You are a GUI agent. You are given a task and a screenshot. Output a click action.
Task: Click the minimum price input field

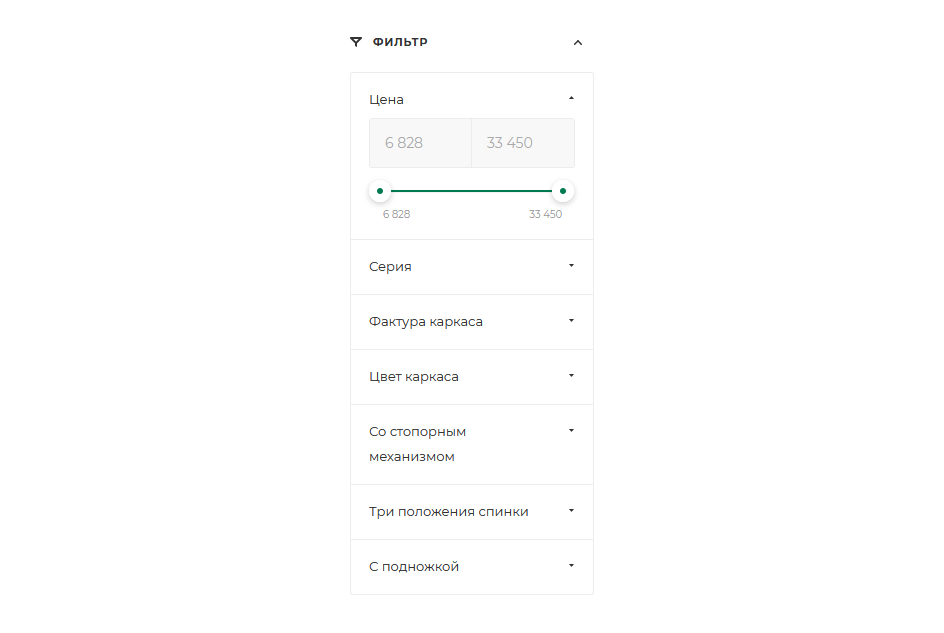click(x=420, y=143)
